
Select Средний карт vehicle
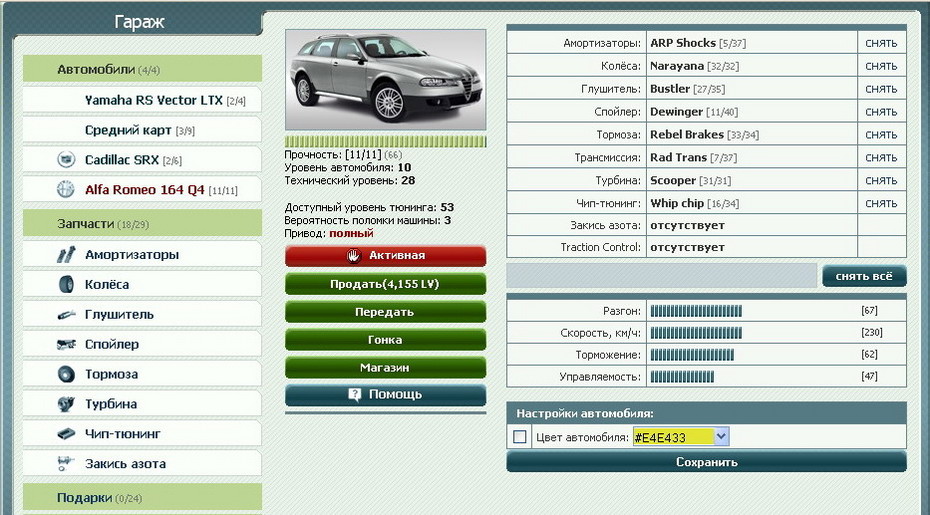tap(142, 129)
